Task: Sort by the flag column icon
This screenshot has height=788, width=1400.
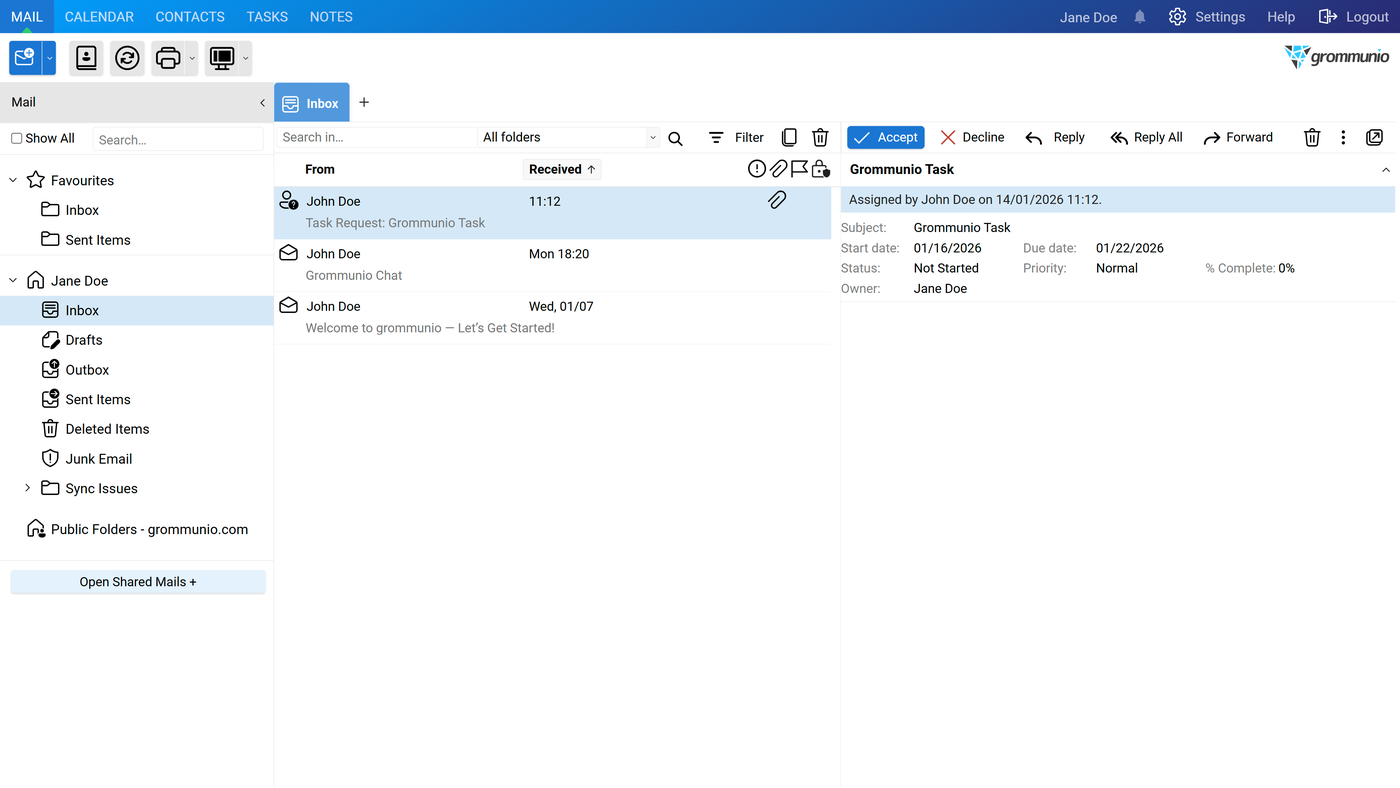Action: pyautogui.click(x=799, y=169)
